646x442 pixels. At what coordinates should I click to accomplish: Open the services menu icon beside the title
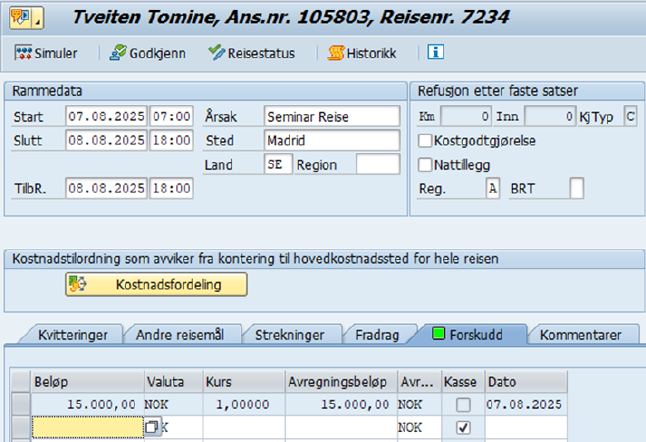click(26, 18)
